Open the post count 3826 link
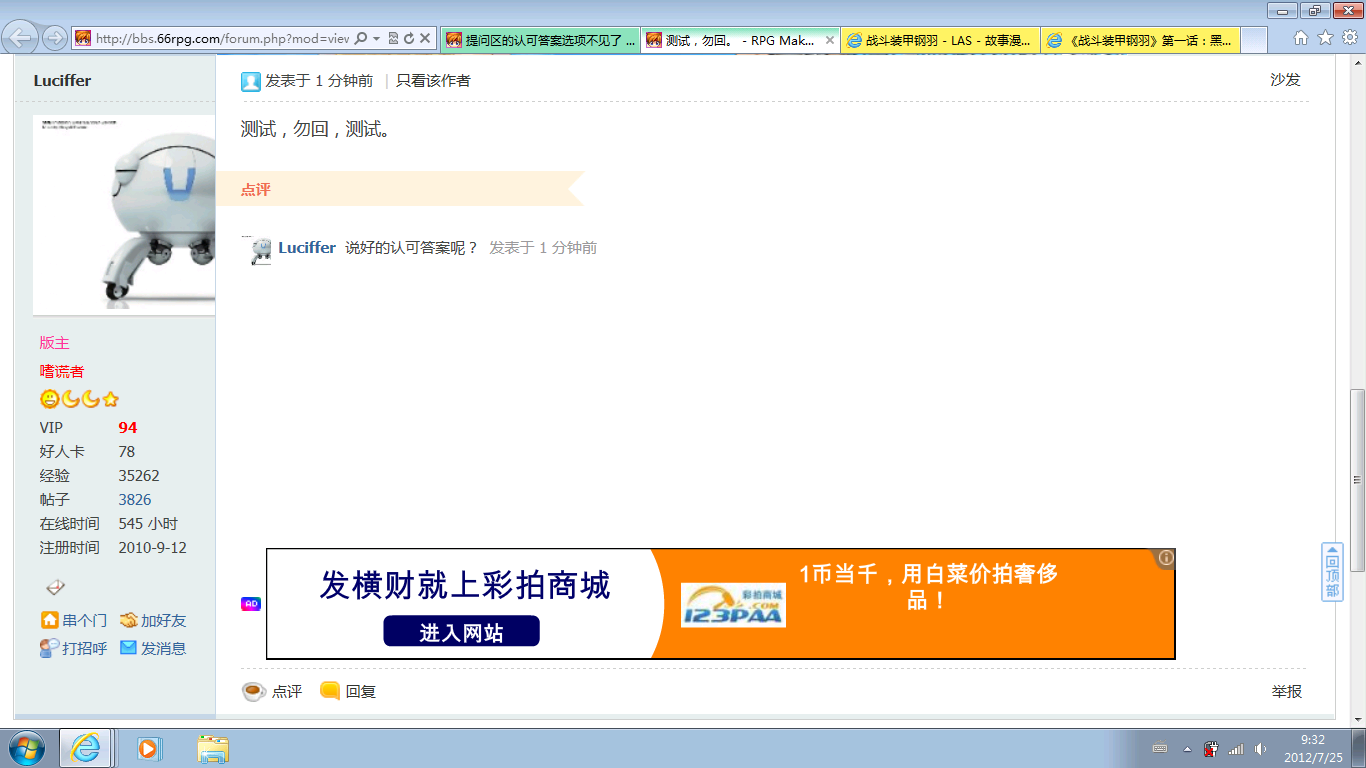 pyautogui.click(x=135, y=499)
